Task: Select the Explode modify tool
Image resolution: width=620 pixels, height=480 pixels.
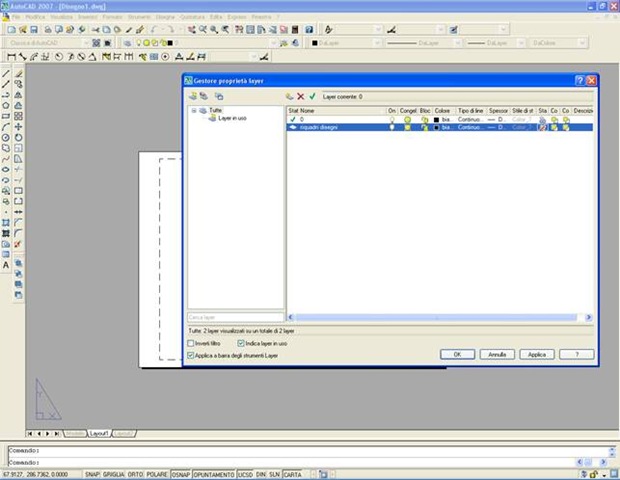Action: pyautogui.click(x=18, y=244)
